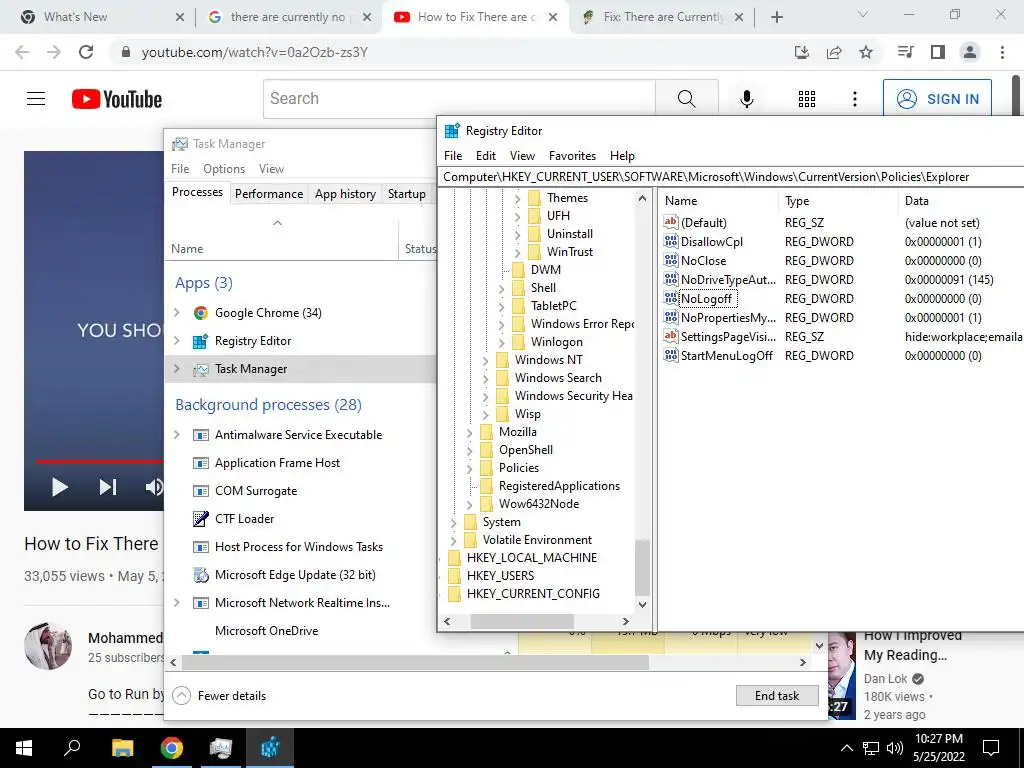Viewport: 1024px width, 768px height.
Task: Open the Registry Editor File menu
Action: [x=453, y=155]
